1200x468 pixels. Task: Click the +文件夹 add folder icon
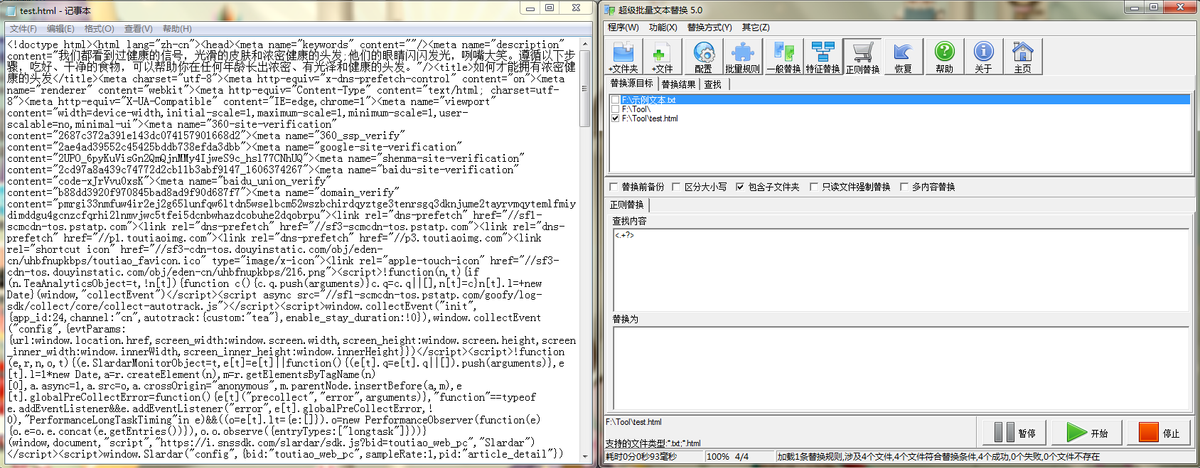pos(623,57)
